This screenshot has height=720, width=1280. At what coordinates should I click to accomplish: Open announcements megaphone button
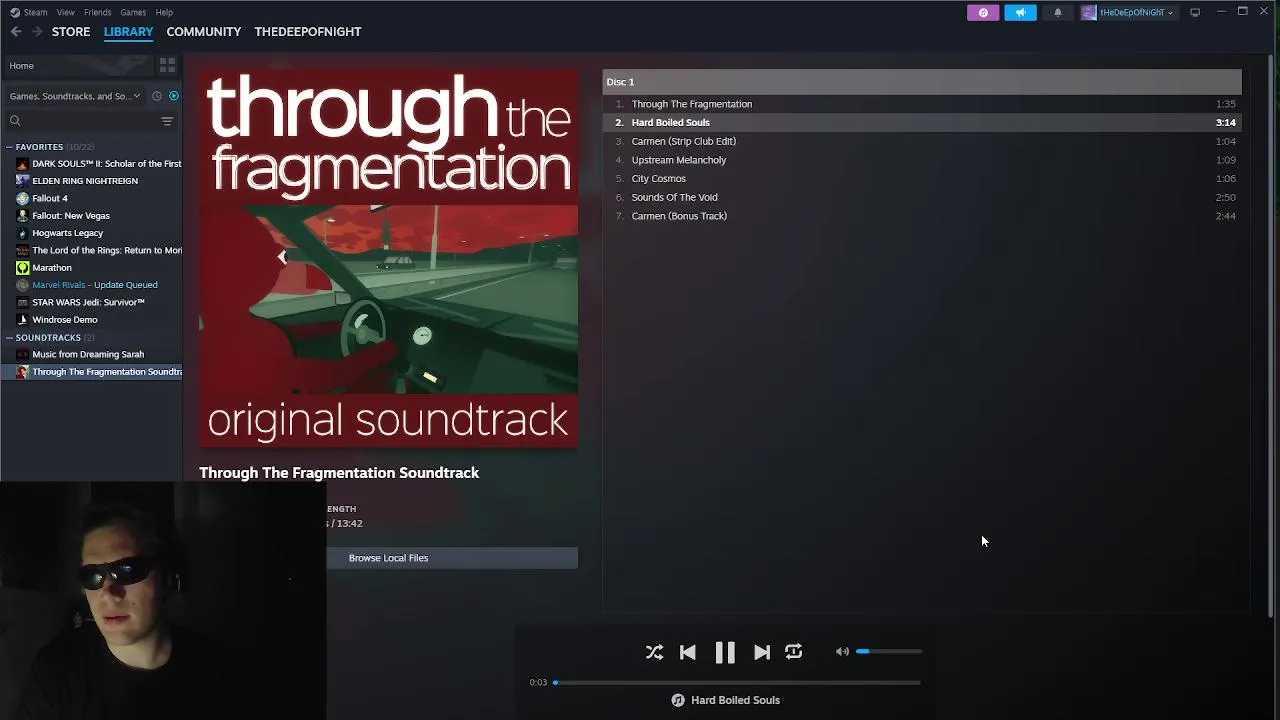[x=1020, y=12]
